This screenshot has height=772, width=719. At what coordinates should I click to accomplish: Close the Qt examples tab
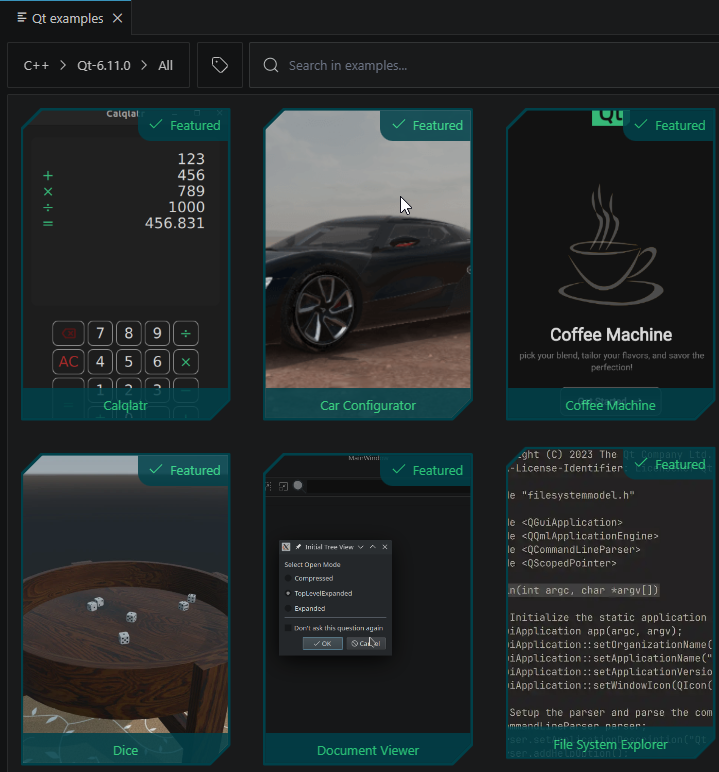pos(117,18)
